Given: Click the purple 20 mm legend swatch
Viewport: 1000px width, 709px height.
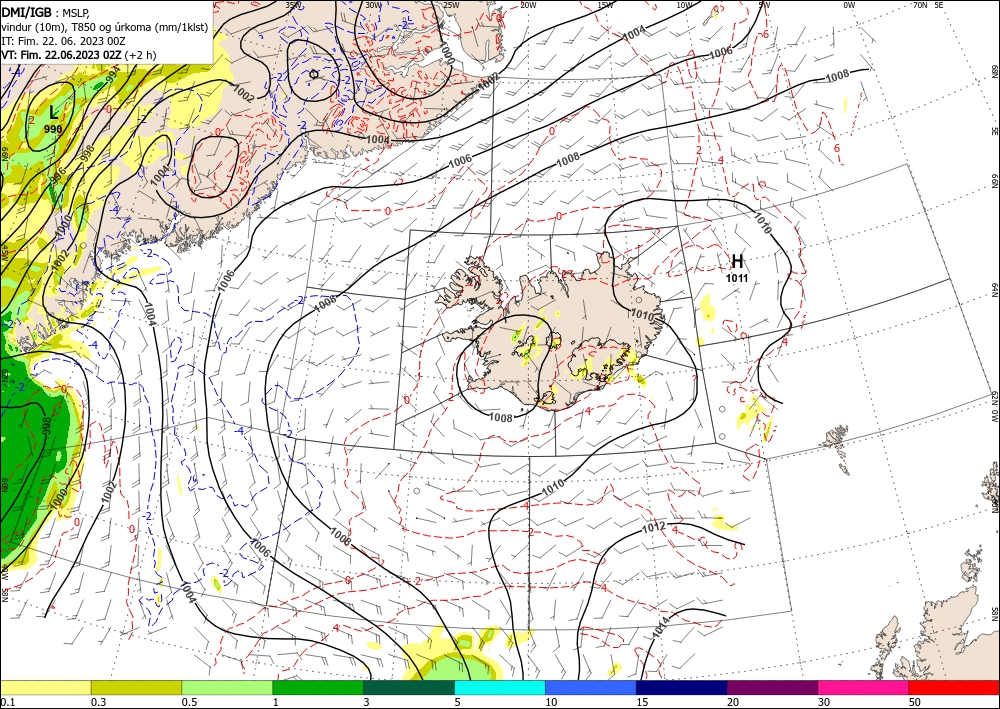Looking at the screenshot, I should 772,687.
